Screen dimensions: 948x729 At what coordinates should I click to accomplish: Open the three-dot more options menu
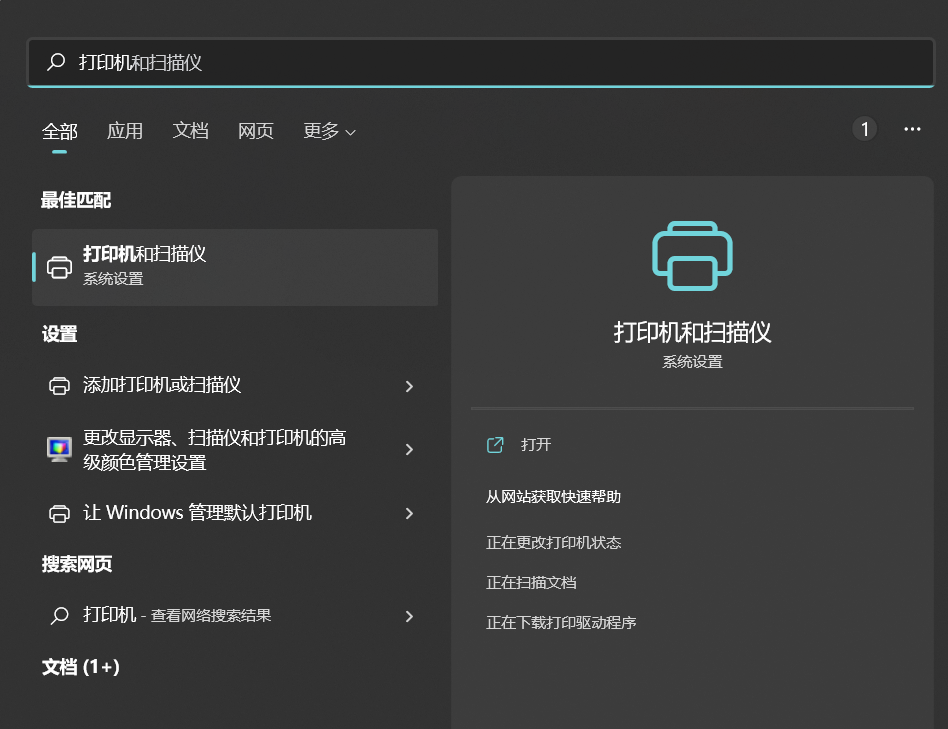pyautogui.click(x=912, y=129)
